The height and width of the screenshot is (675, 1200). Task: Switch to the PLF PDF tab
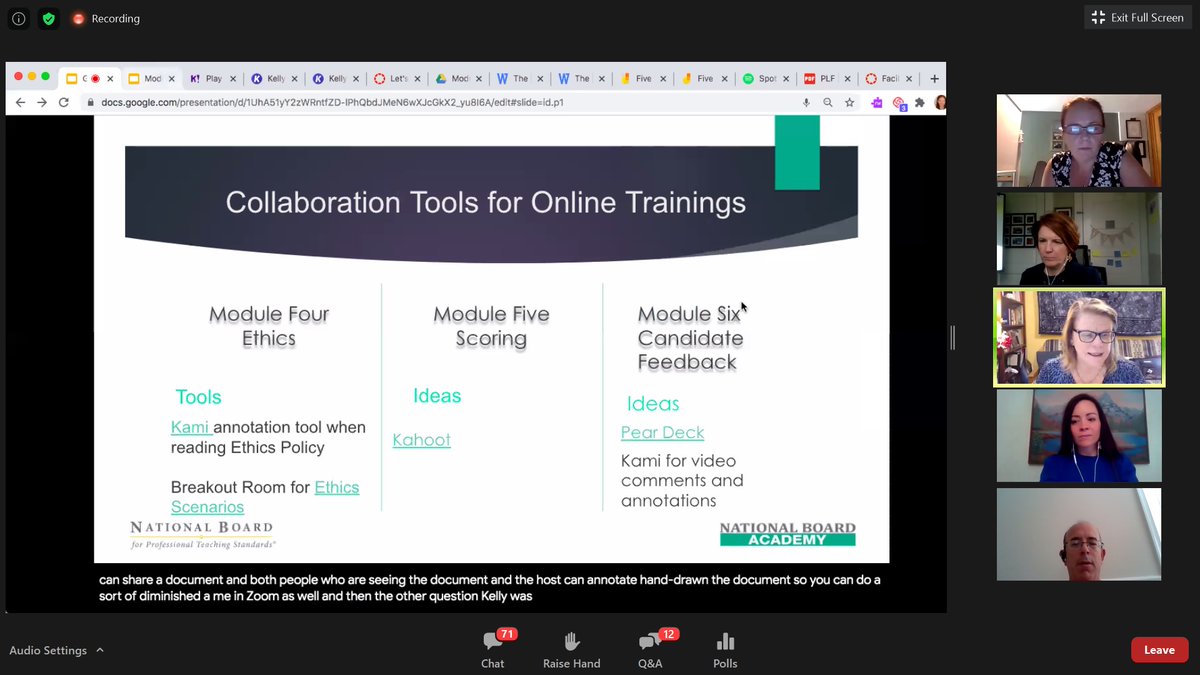(826, 78)
